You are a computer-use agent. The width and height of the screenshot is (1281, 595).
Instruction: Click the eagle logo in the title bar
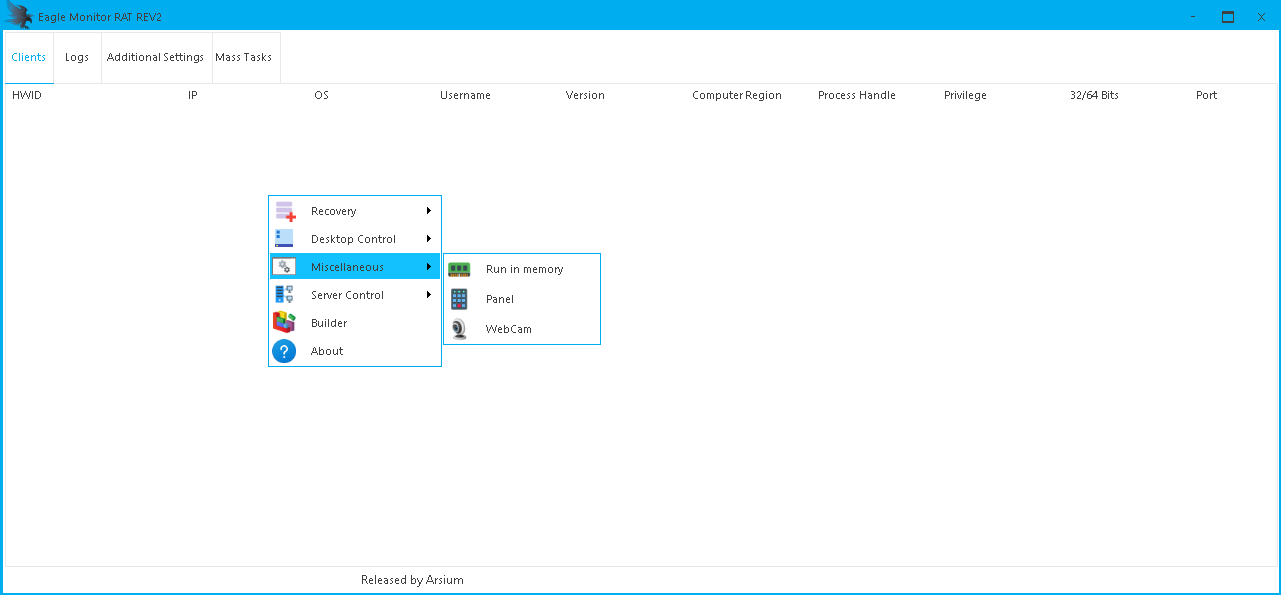19,16
